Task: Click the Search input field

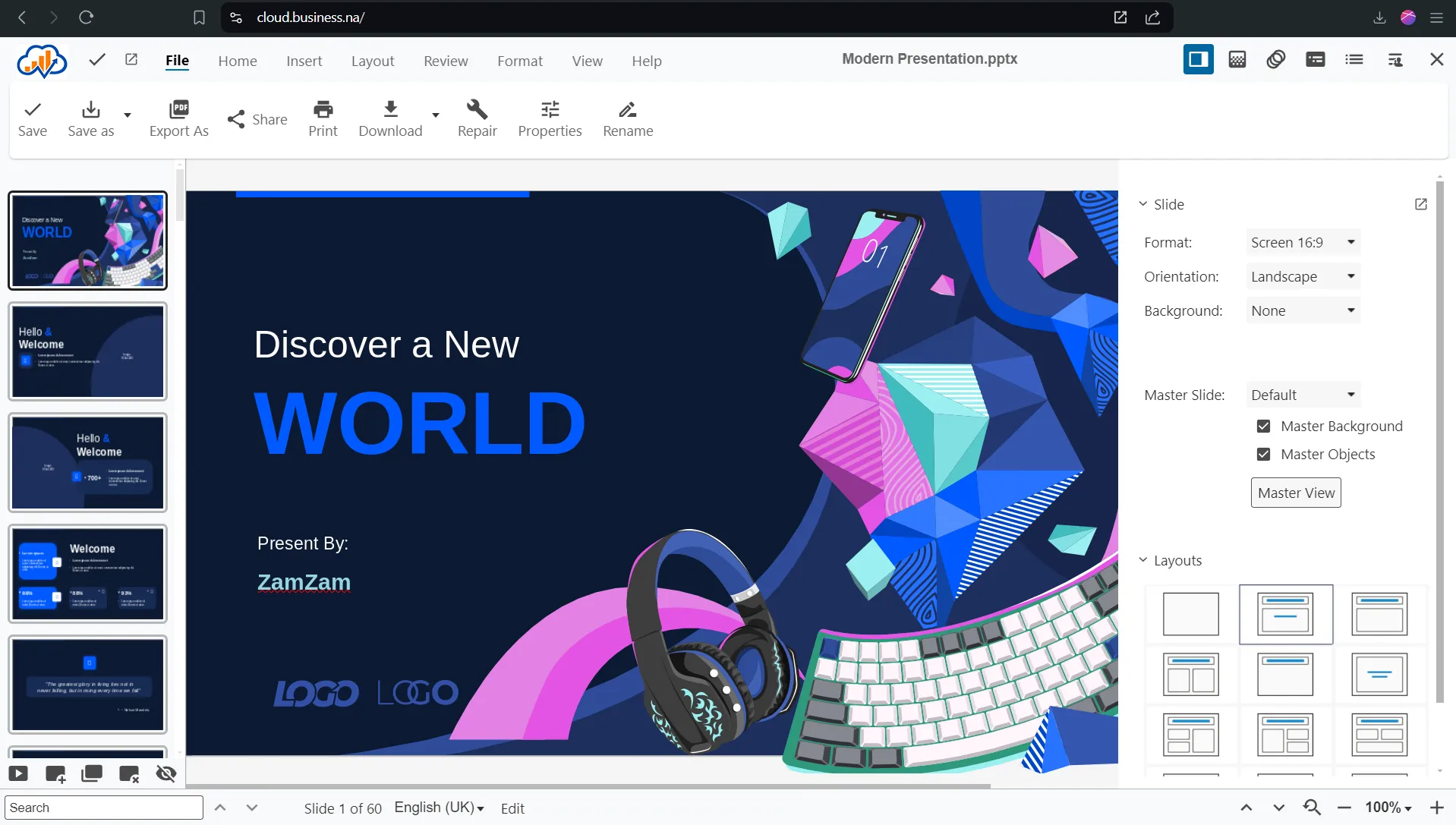Action: pos(104,808)
